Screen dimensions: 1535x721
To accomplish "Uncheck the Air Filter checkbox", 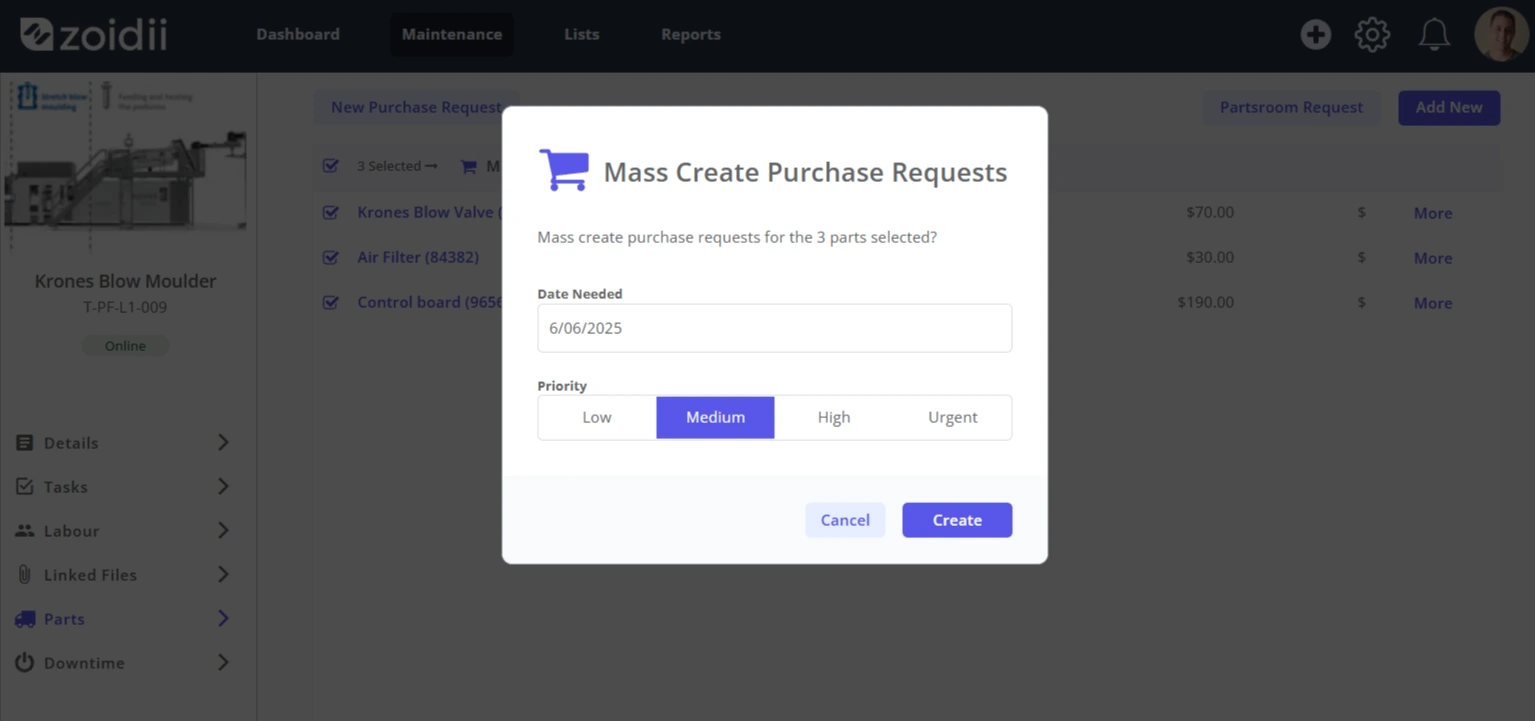I will coord(331,257).
